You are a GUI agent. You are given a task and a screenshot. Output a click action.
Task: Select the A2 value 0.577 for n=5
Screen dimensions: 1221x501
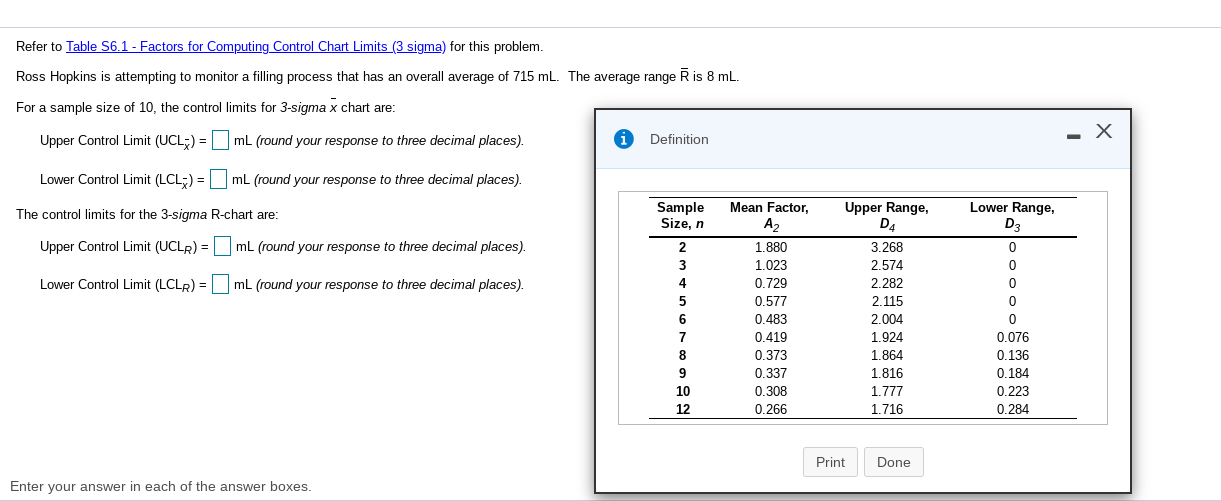tap(771, 301)
